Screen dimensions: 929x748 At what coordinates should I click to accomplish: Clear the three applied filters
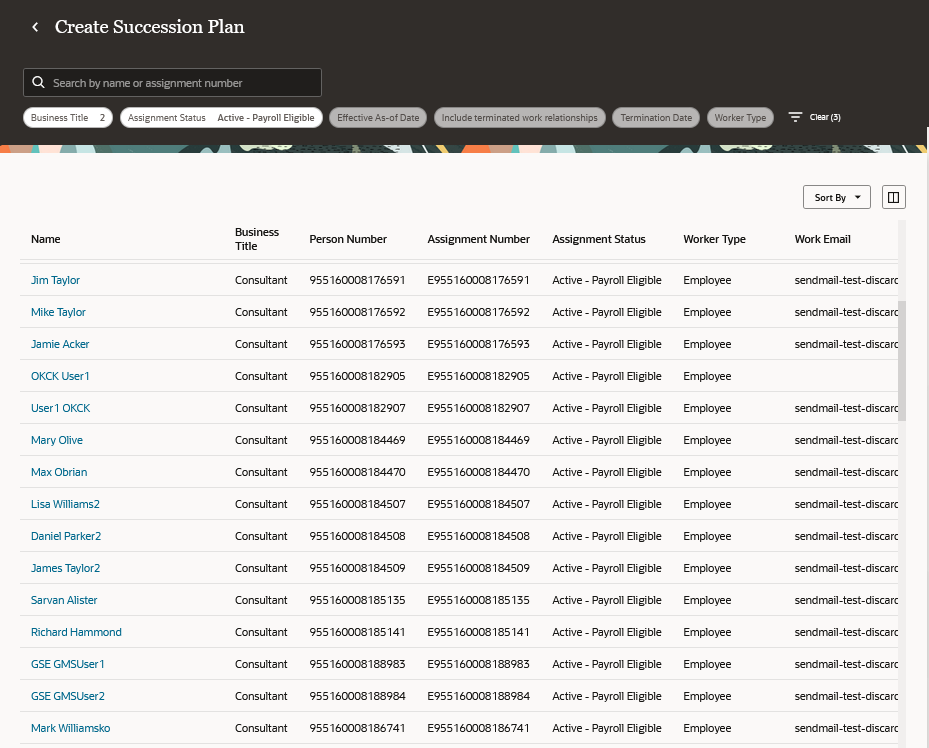pyautogui.click(x=825, y=117)
